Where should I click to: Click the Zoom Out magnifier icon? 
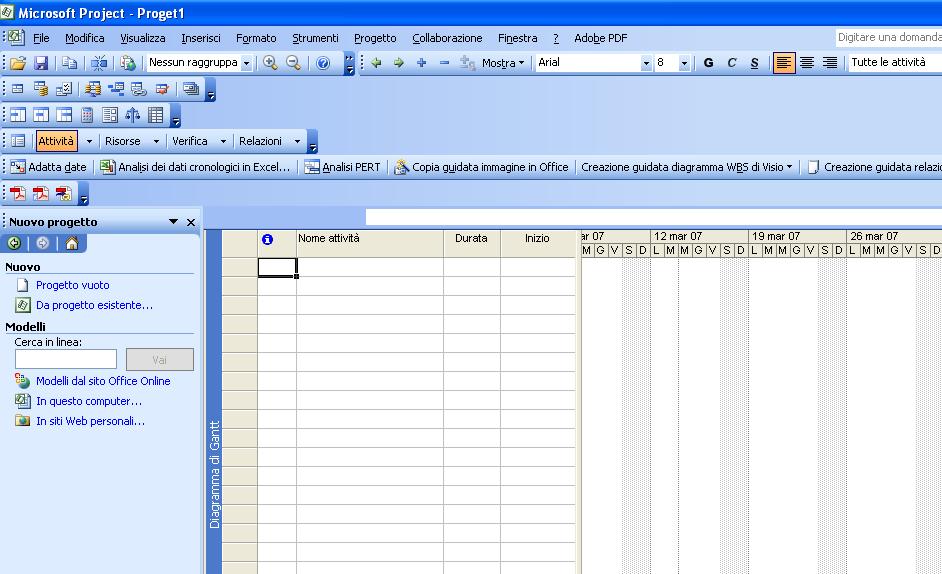(293, 63)
